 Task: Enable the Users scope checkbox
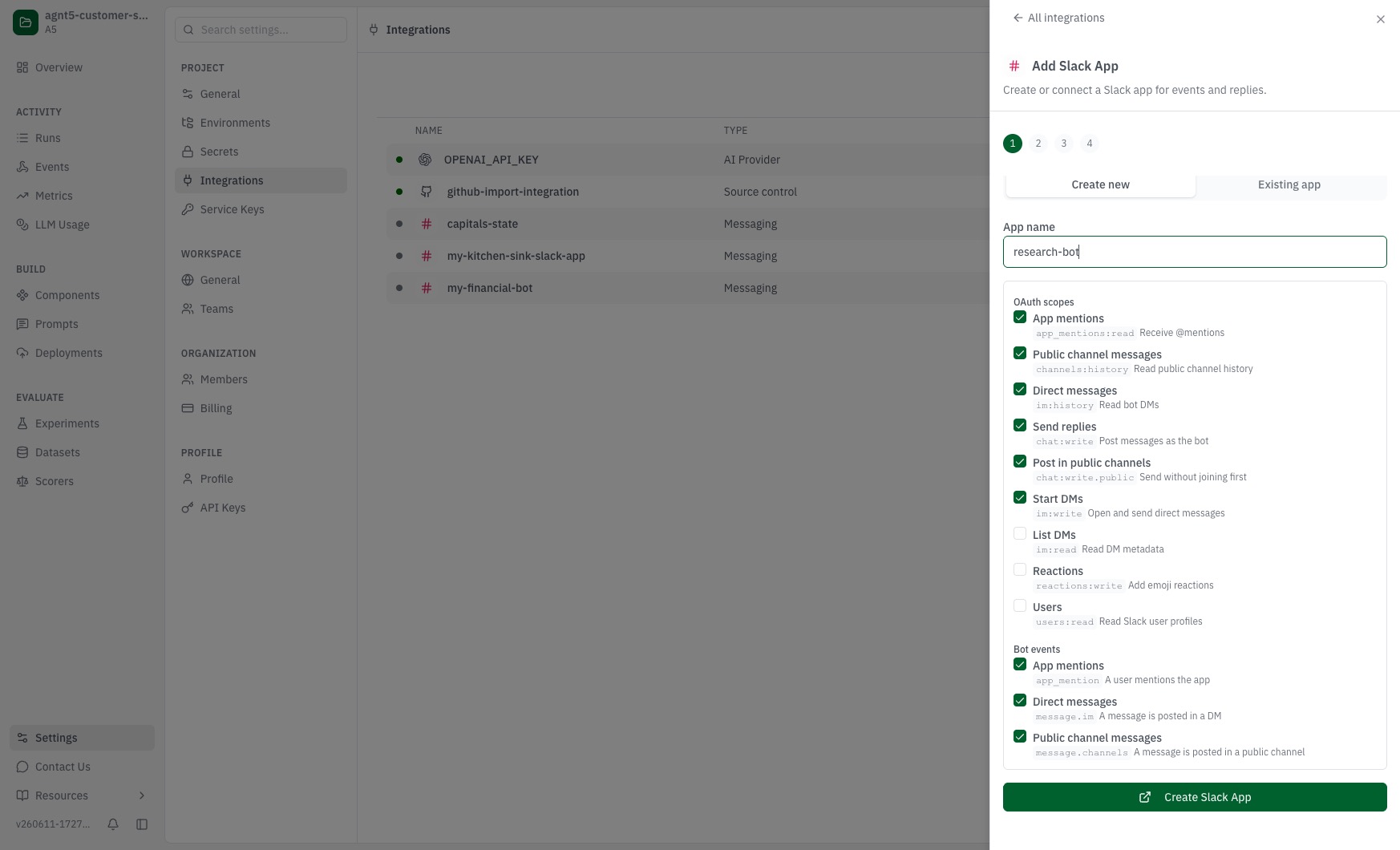pos(1020,606)
